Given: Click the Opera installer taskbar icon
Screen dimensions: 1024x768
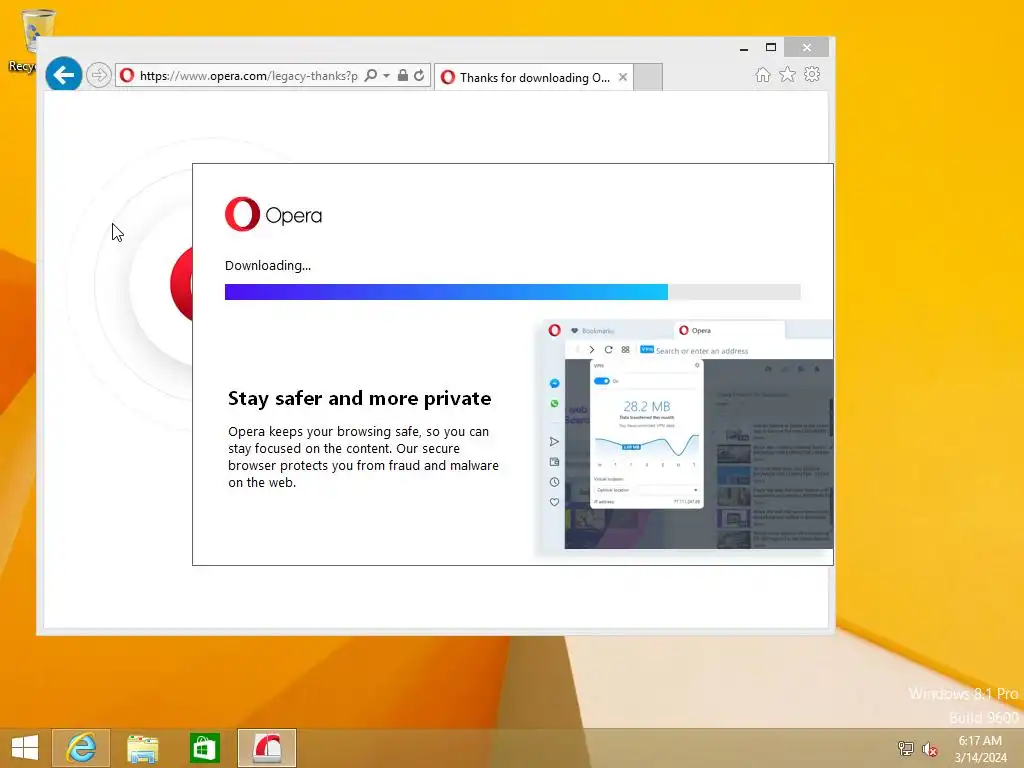Looking at the screenshot, I should tap(266, 748).
